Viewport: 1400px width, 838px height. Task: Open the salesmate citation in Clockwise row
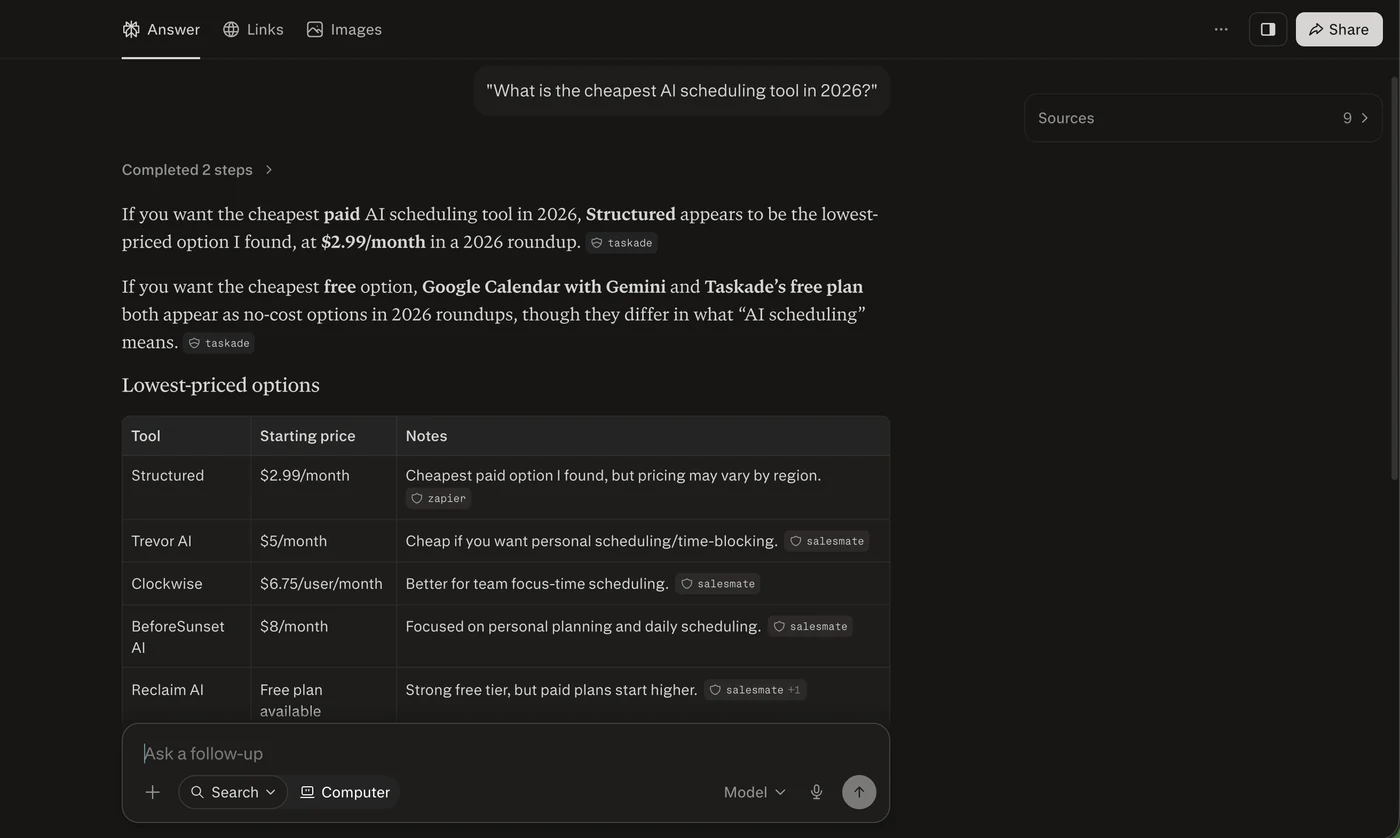(718, 584)
